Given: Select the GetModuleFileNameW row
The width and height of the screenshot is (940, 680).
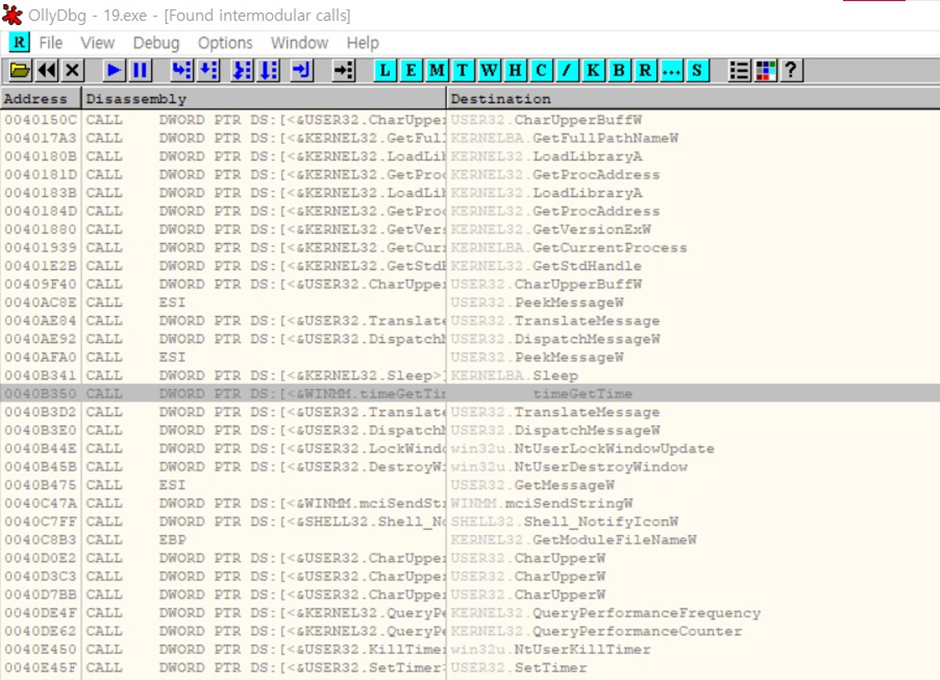Looking at the screenshot, I should tap(470, 540).
